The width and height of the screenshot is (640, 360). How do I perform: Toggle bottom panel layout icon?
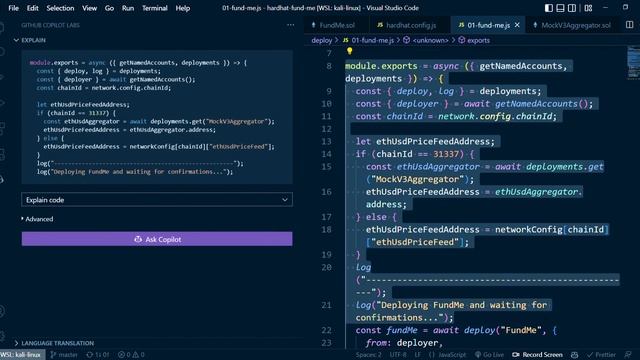pyautogui.click(x=560, y=8)
